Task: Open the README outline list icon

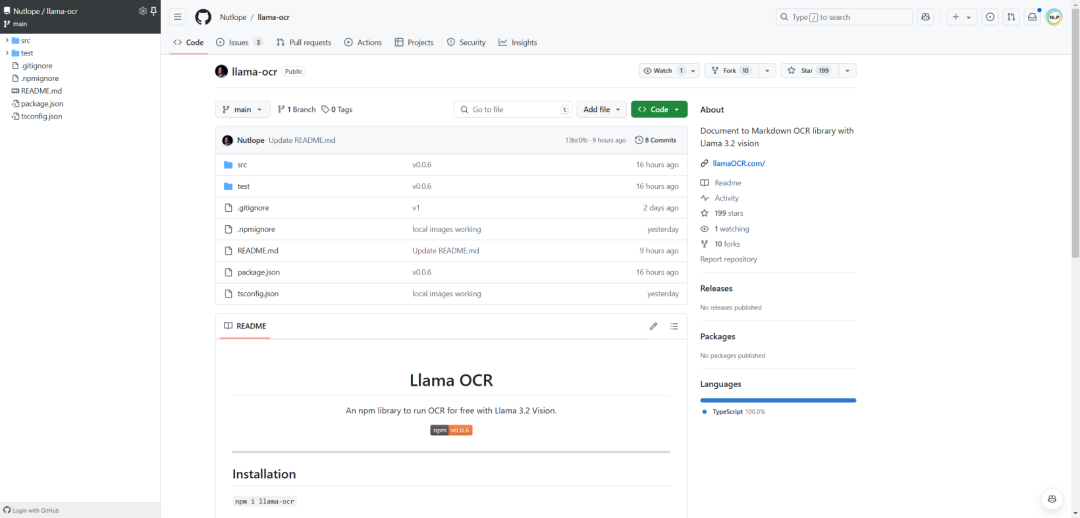Action: (674, 327)
